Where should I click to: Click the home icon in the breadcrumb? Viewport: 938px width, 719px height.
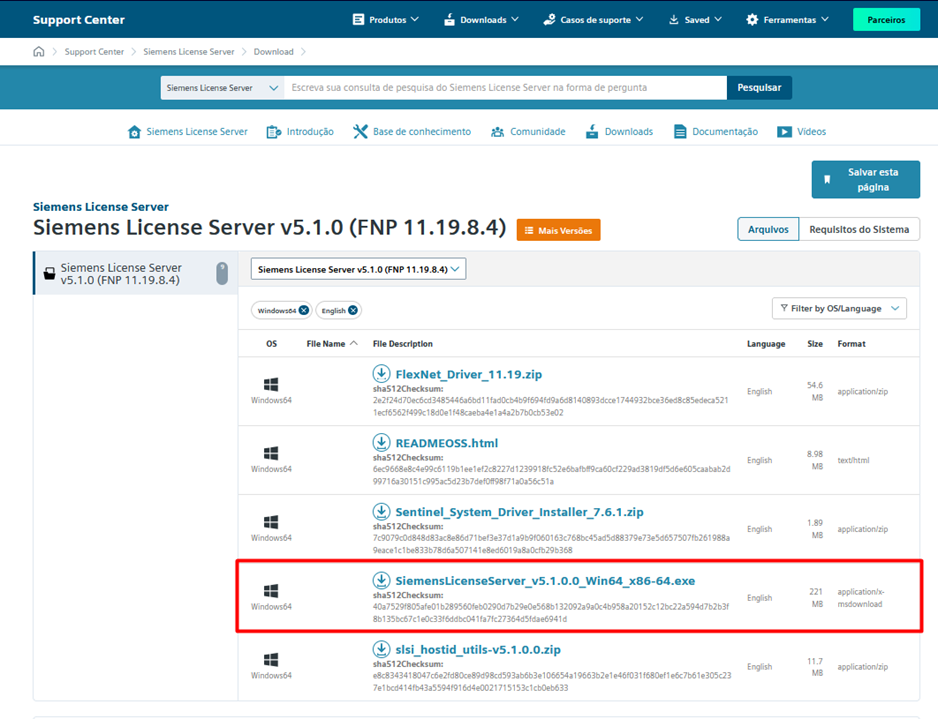pos(39,52)
